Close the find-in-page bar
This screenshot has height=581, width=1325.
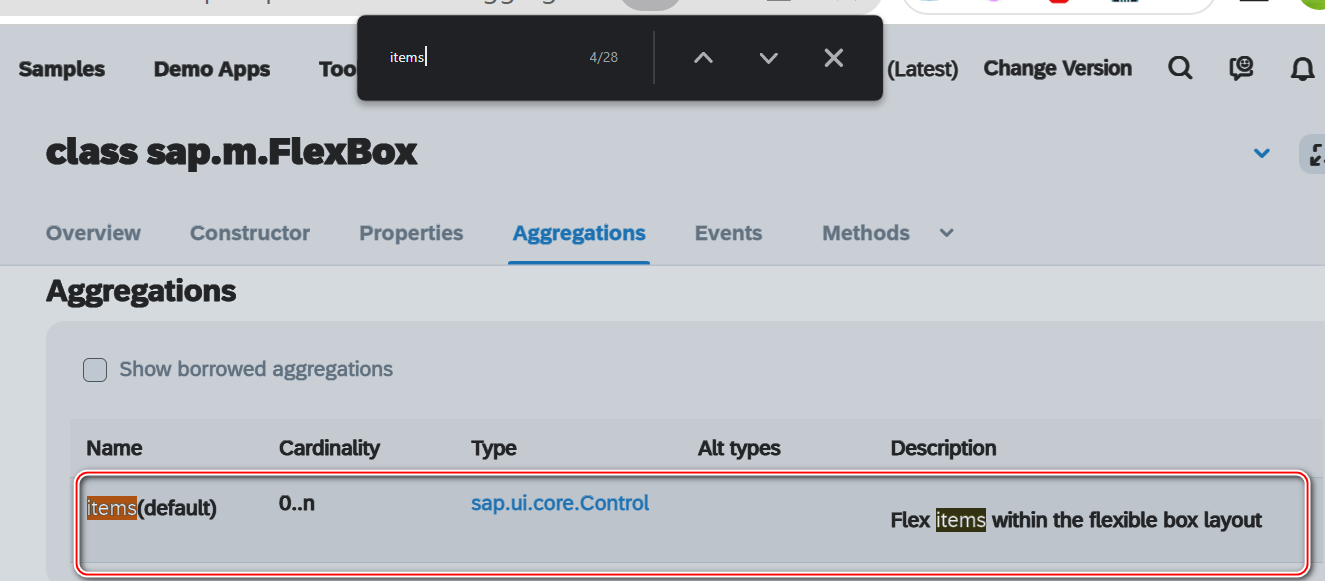pos(834,58)
